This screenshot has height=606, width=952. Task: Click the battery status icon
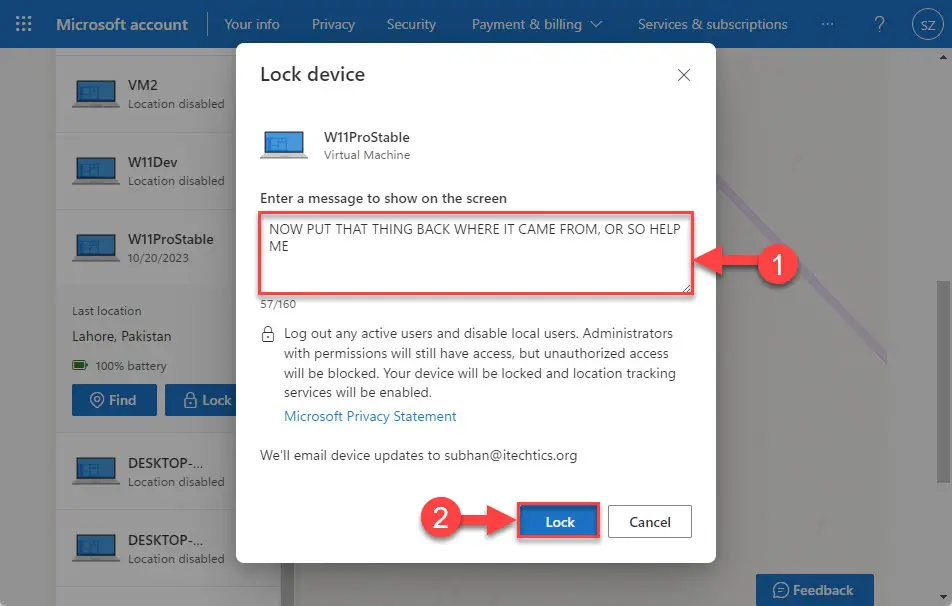click(x=80, y=366)
